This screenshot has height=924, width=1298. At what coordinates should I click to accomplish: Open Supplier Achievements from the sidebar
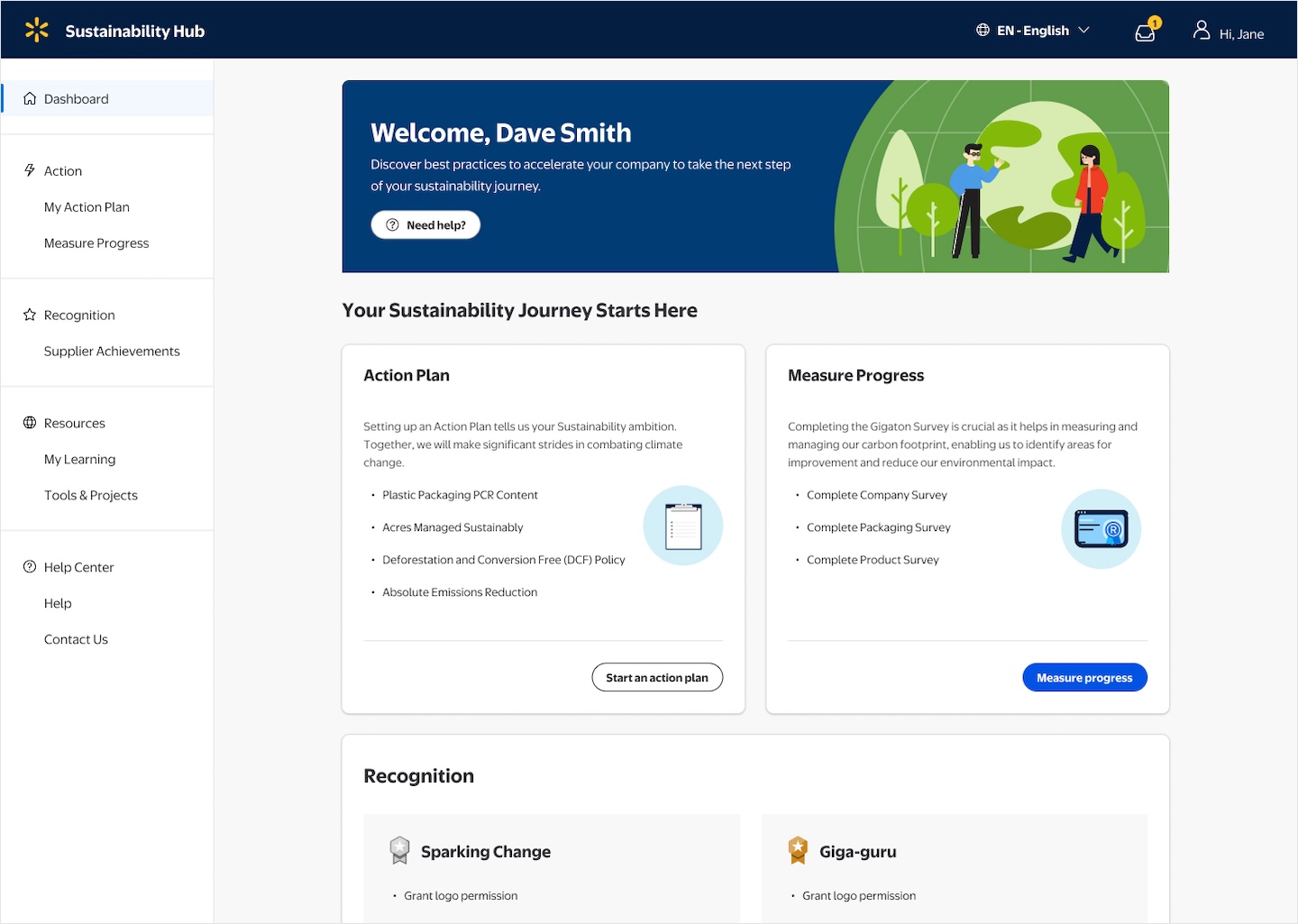(111, 351)
